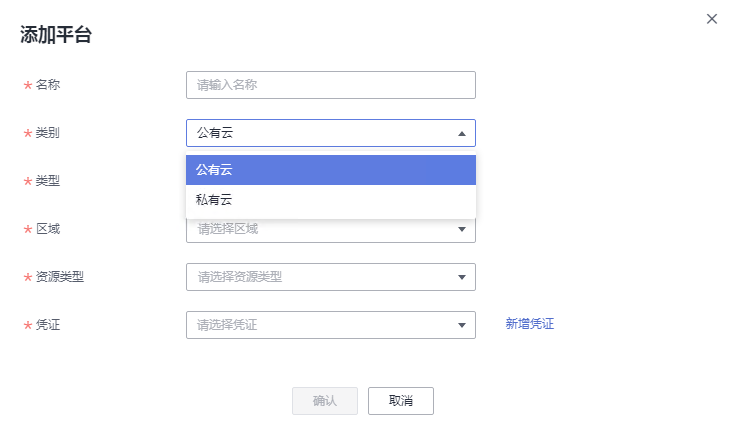731x422 pixels.
Task: Click into the 请输入名称 name field
Action: [x=331, y=85]
